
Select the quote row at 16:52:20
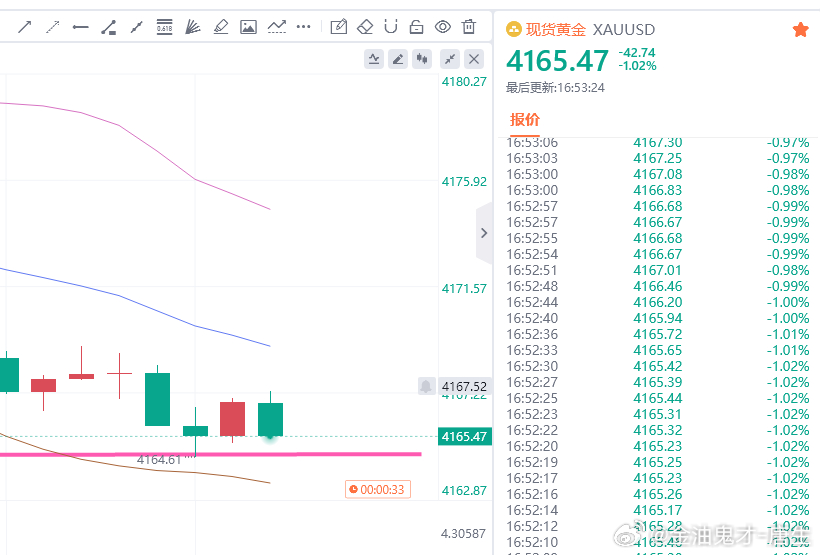click(658, 446)
